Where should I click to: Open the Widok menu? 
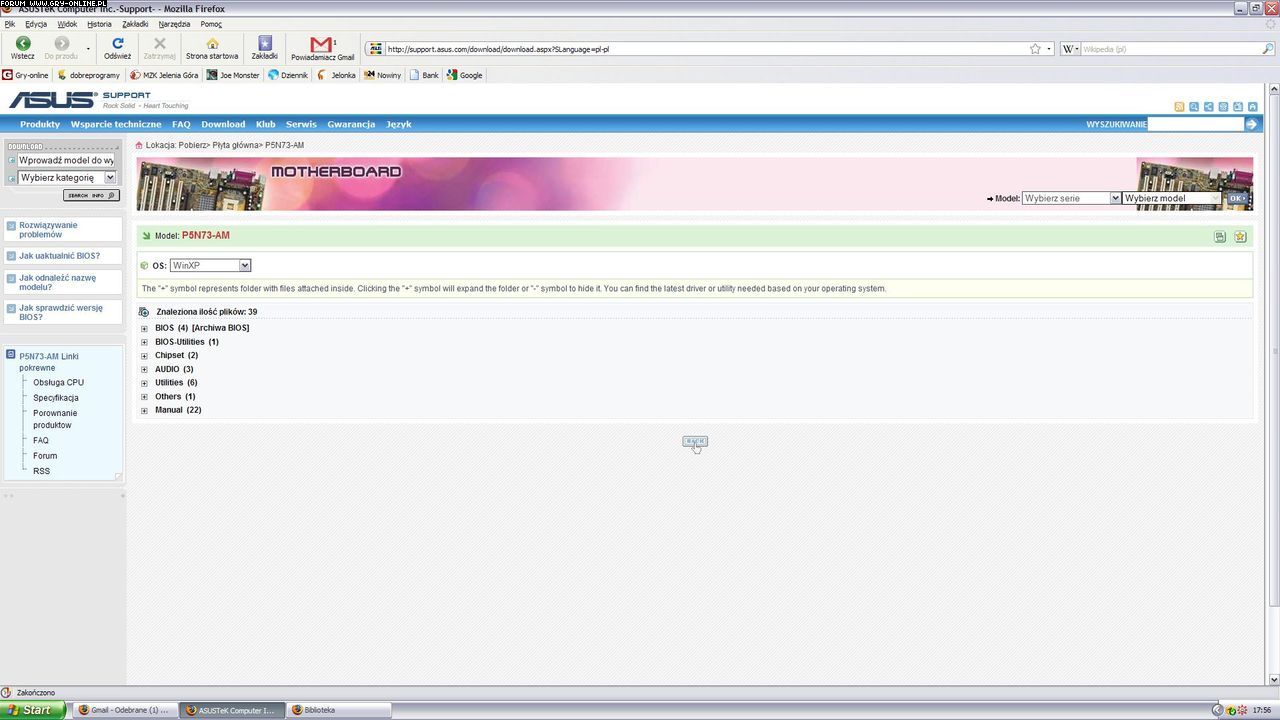[x=67, y=24]
